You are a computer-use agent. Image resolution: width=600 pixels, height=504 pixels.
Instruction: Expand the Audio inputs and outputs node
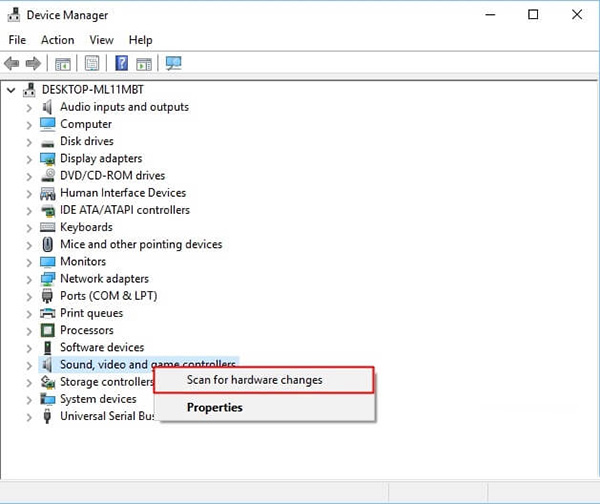28,107
